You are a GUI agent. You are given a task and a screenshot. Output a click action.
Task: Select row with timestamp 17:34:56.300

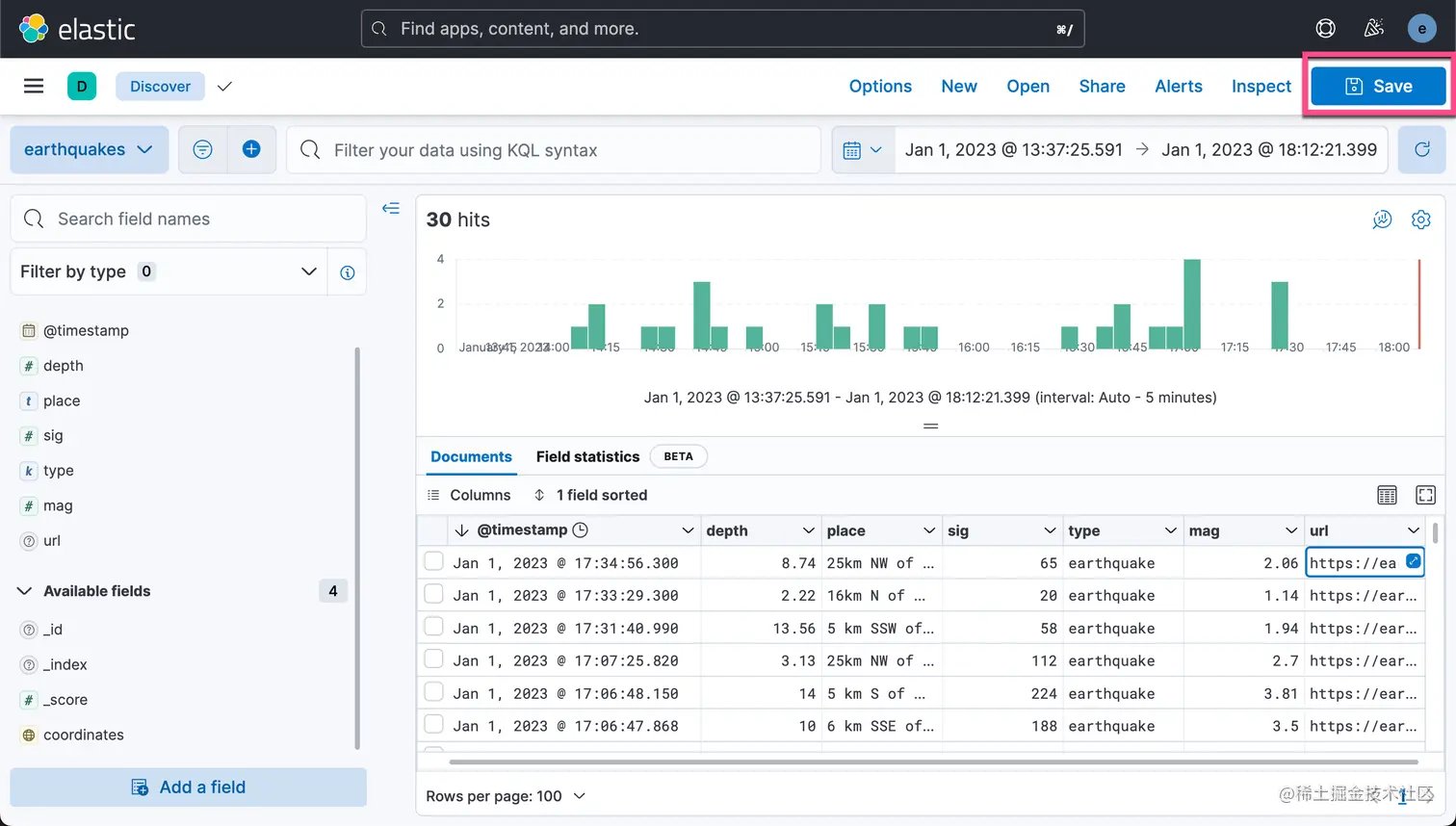point(433,561)
